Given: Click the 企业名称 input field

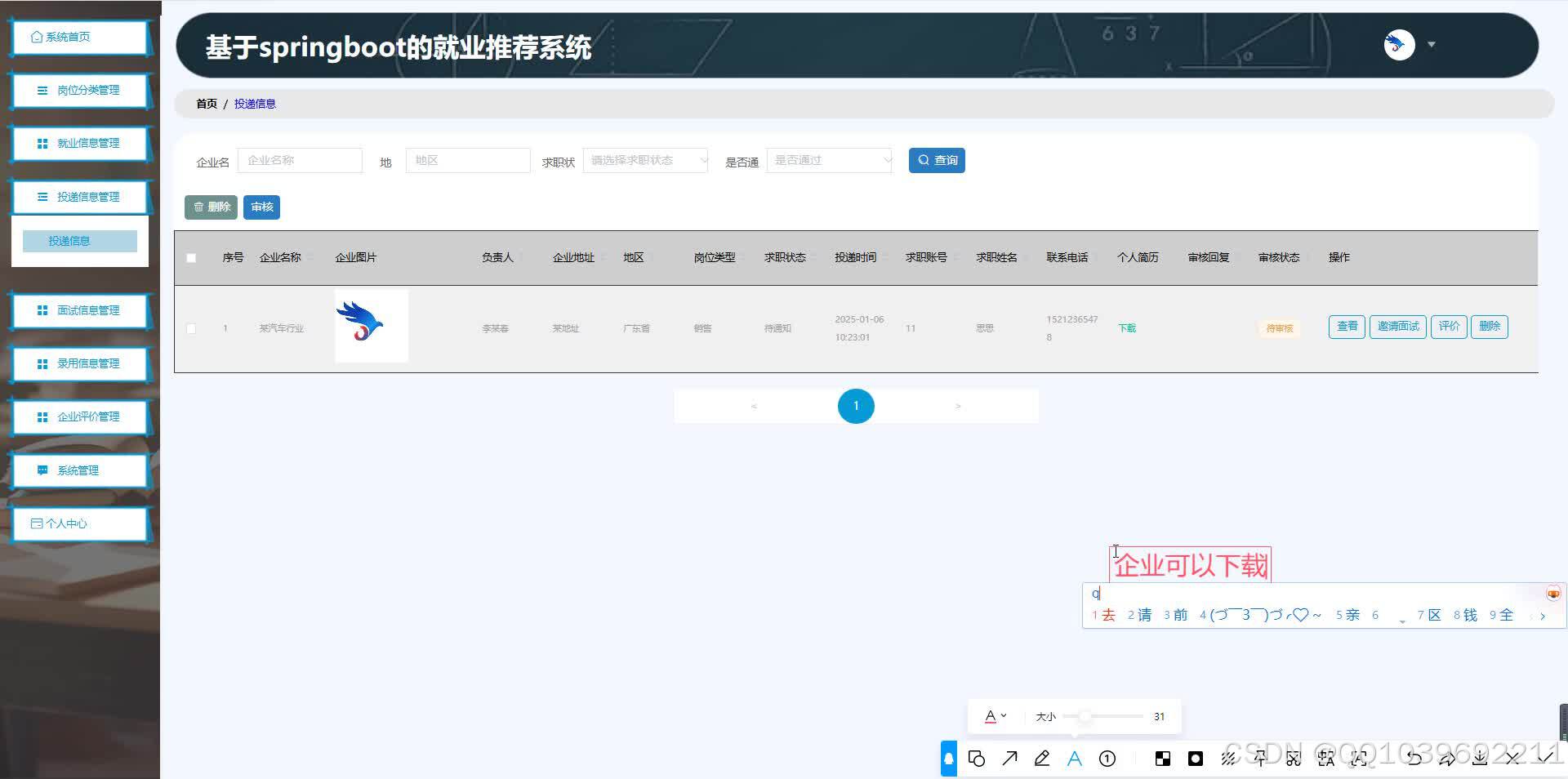Looking at the screenshot, I should pos(299,160).
